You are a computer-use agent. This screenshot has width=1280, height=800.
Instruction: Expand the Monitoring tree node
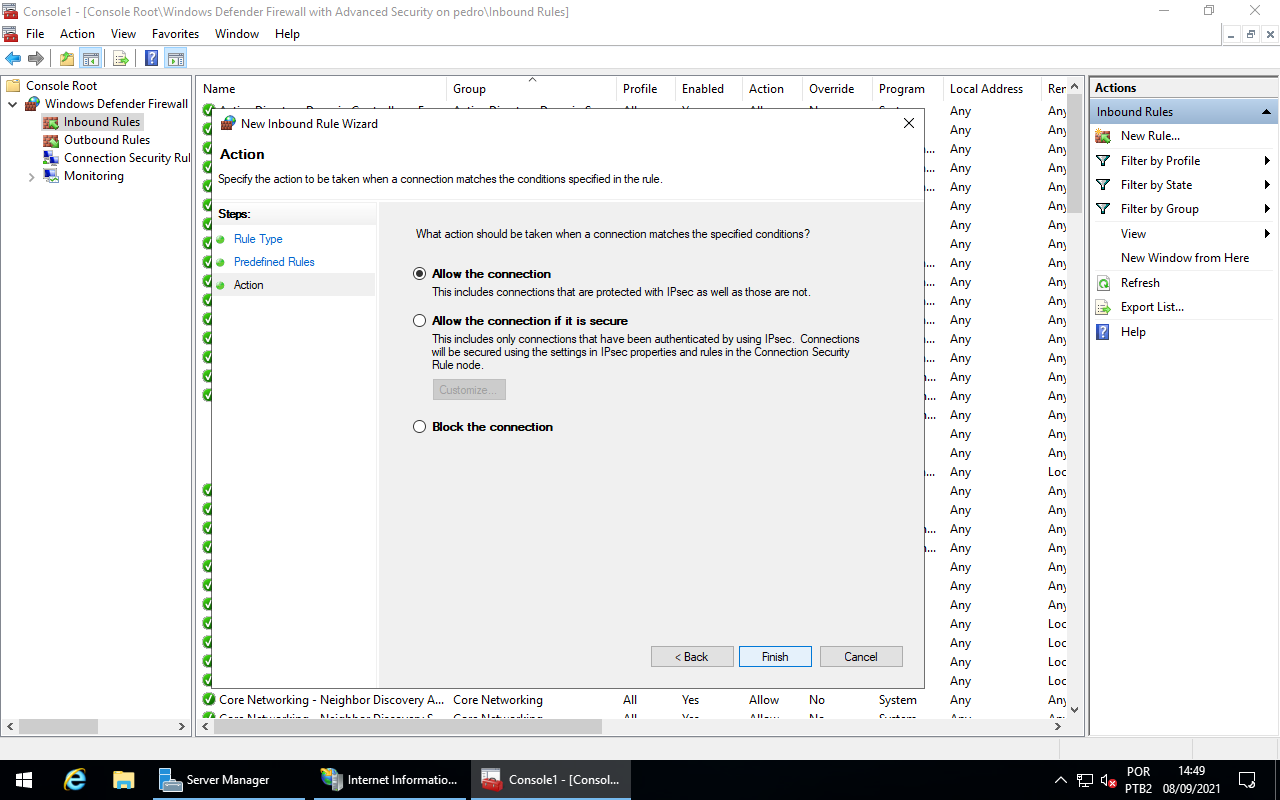point(31,177)
